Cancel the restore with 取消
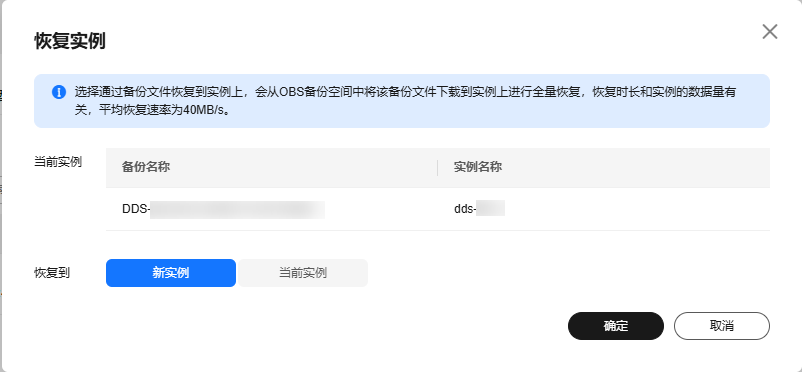Image resolution: width=802 pixels, height=372 pixels. [x=722, y=326]
